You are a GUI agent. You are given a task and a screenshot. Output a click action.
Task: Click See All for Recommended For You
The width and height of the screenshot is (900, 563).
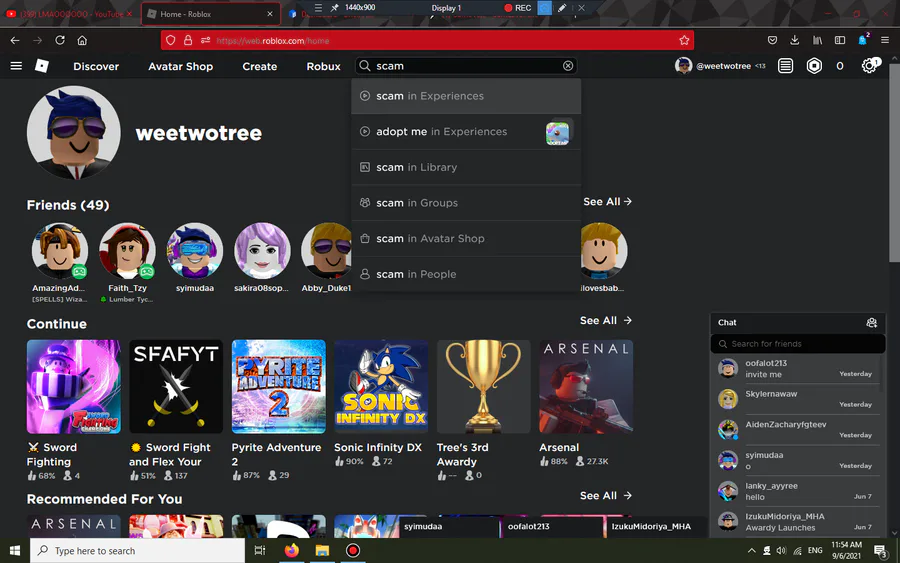click(x=606, y=495)
